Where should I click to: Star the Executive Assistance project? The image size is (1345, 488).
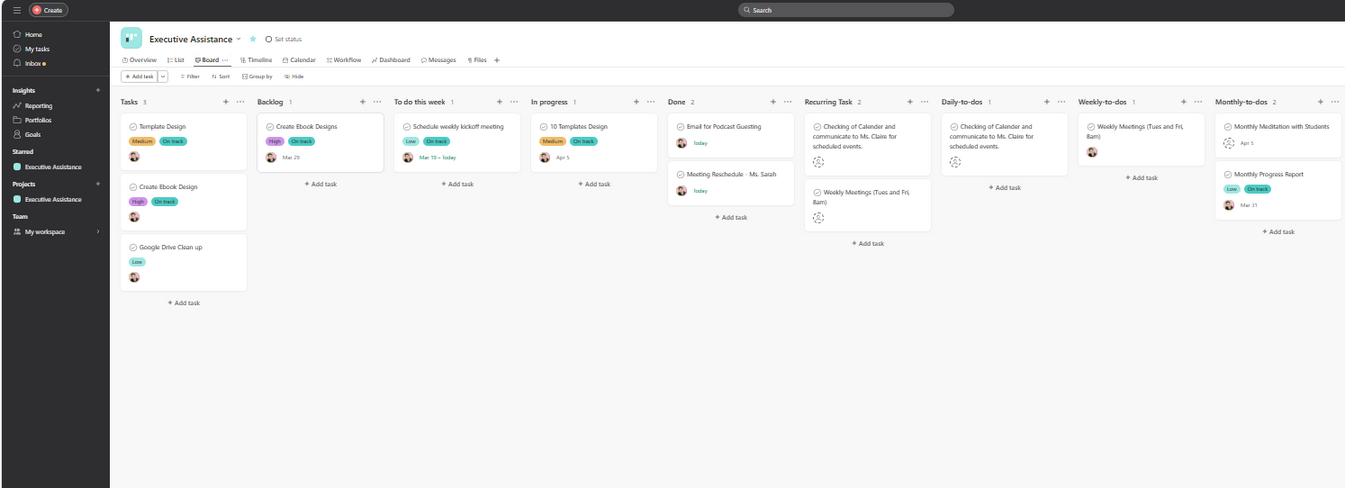253,39
